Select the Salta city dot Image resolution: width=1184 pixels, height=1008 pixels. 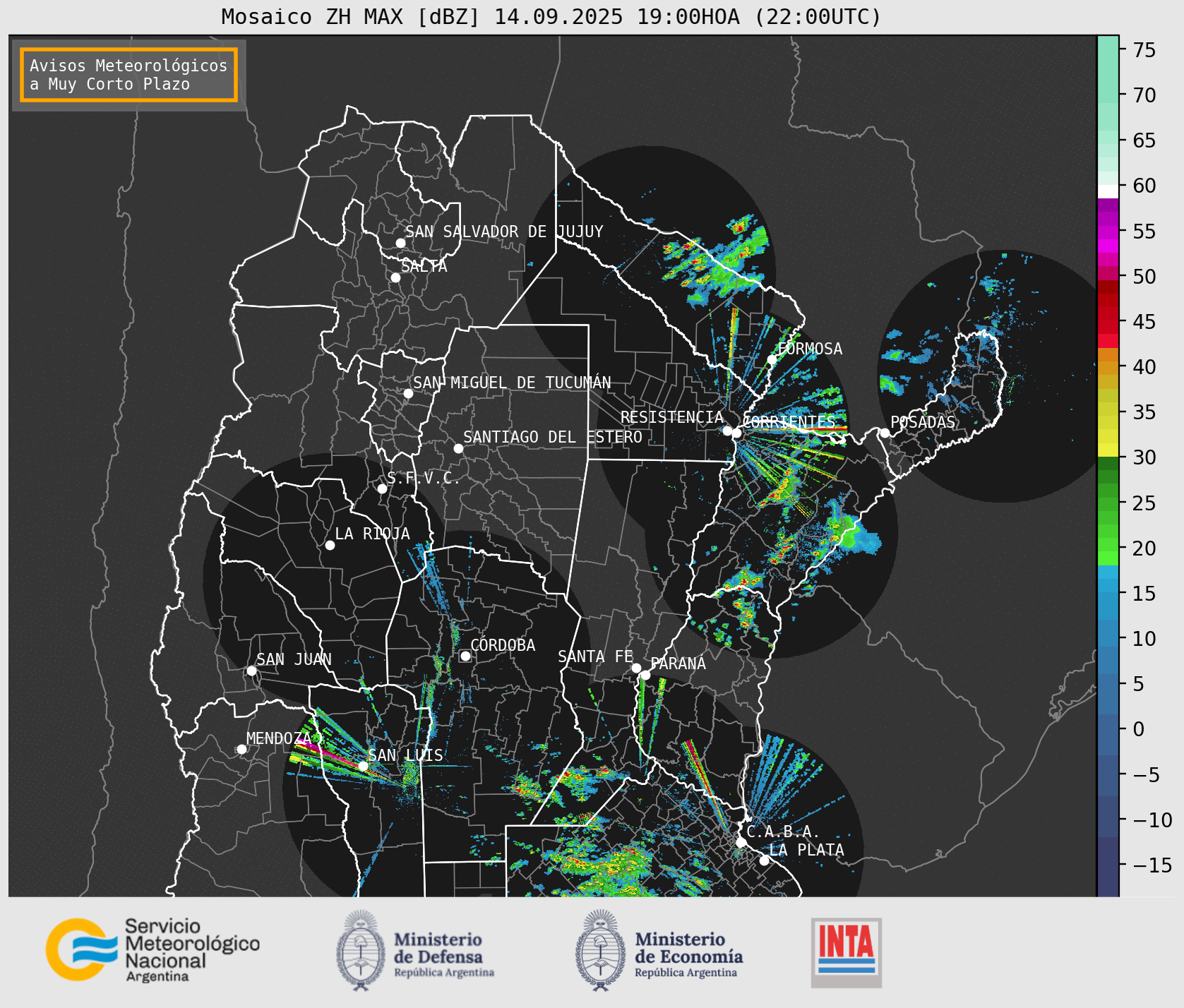[x=395, y=277]
